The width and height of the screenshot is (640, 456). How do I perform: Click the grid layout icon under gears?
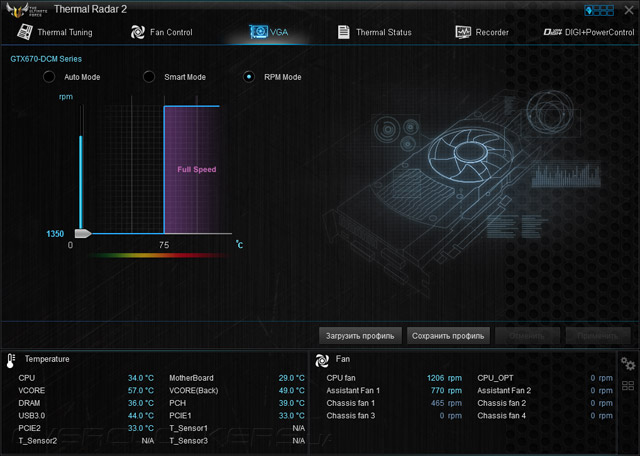tap(628, 385)
